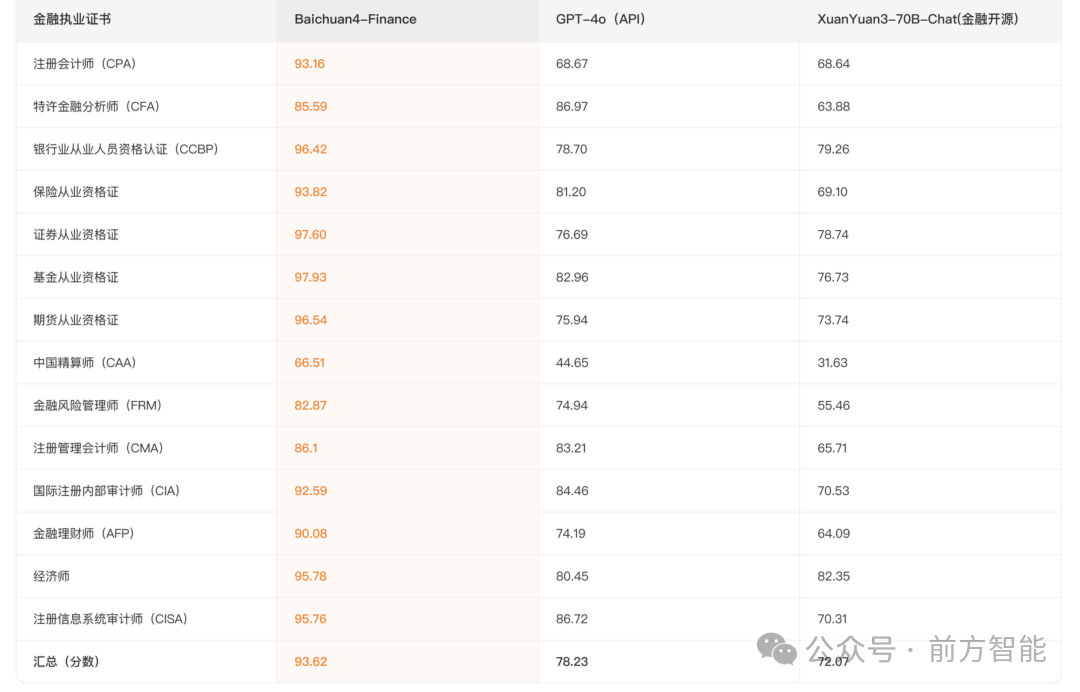Click the row label '证券从业资格证'
1080x692 pixels.
tap(76, 234)
